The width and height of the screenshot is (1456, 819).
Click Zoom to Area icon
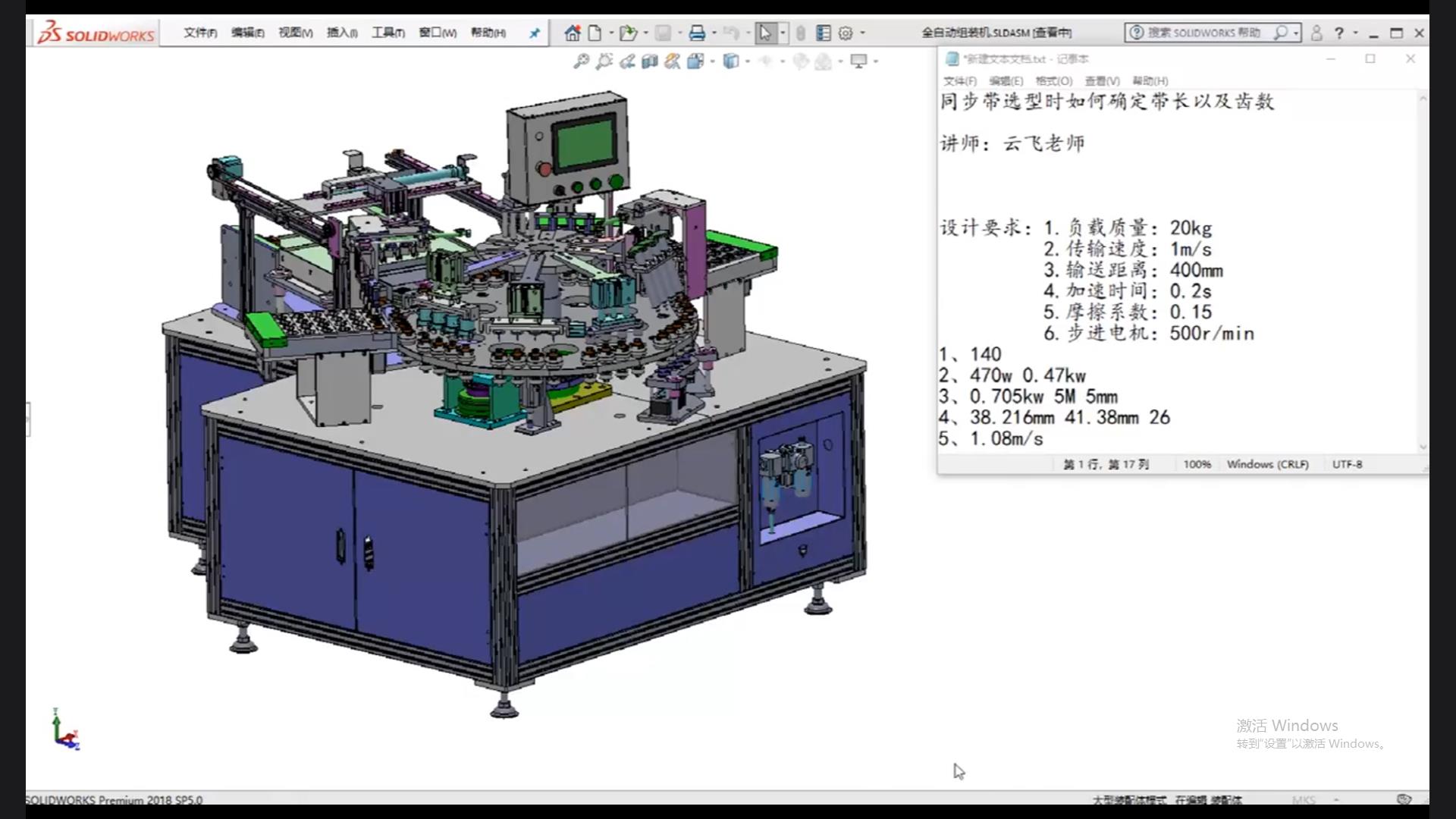tap(604, 61)
